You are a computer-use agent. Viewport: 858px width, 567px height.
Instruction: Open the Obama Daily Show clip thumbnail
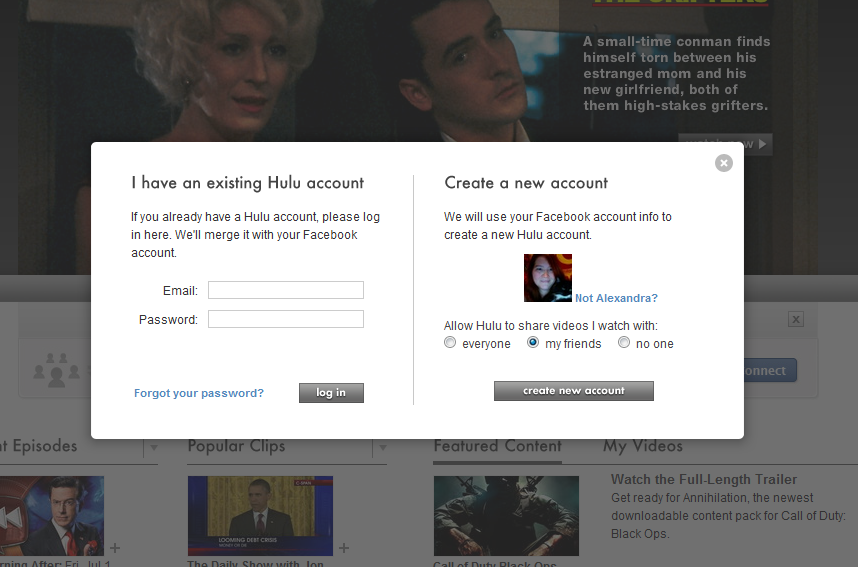click(x=260, y=516)
